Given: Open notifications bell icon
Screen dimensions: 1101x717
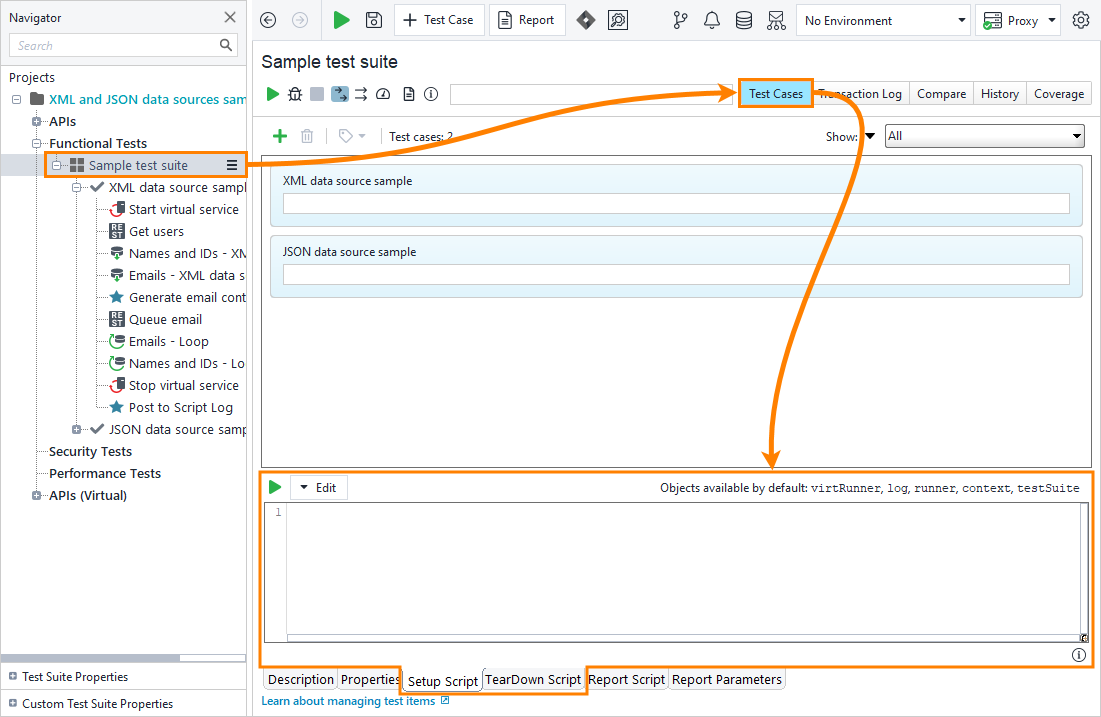Looking at the screenshot, I should click(x=712, y=20).
